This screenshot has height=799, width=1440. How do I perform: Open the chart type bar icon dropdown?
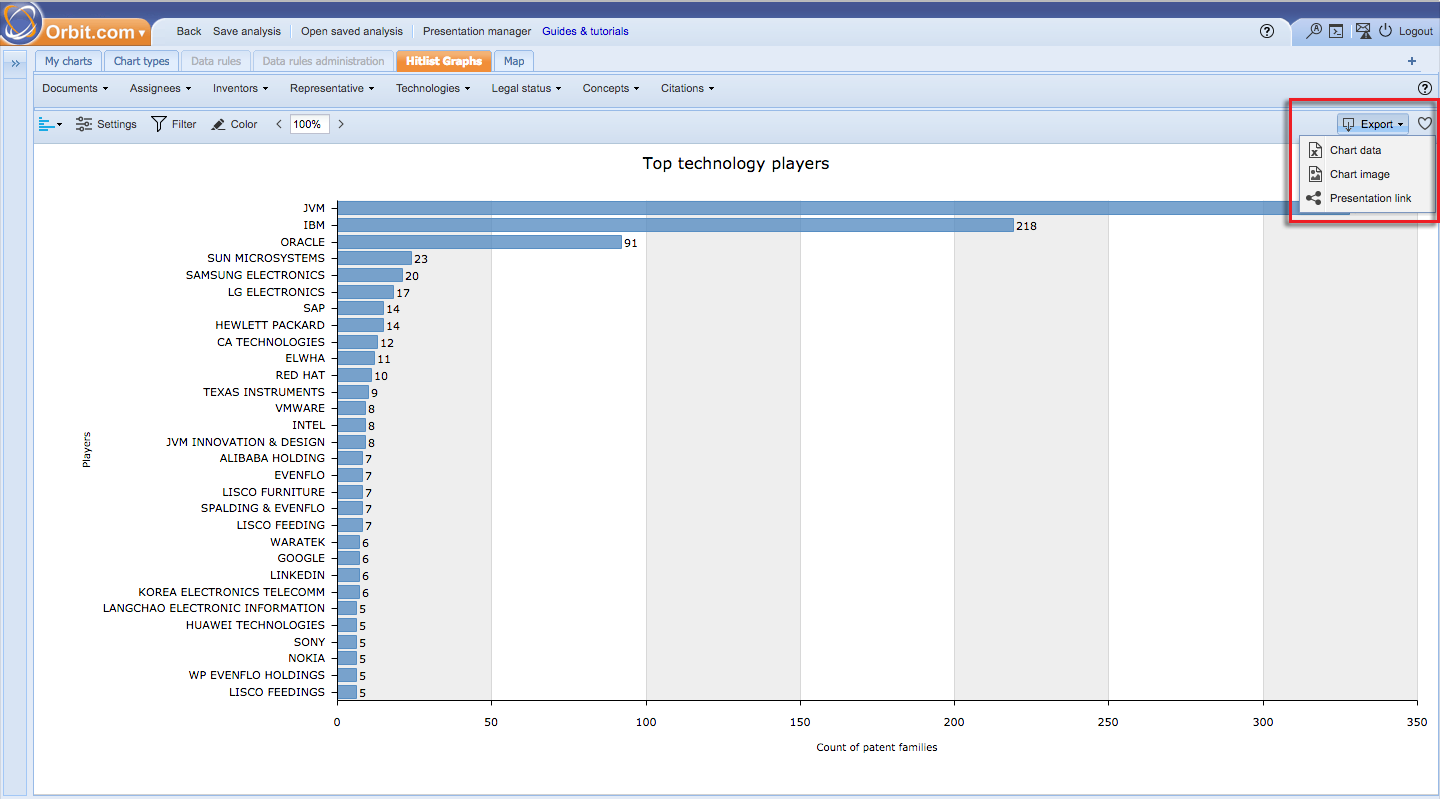coord(50,124)
